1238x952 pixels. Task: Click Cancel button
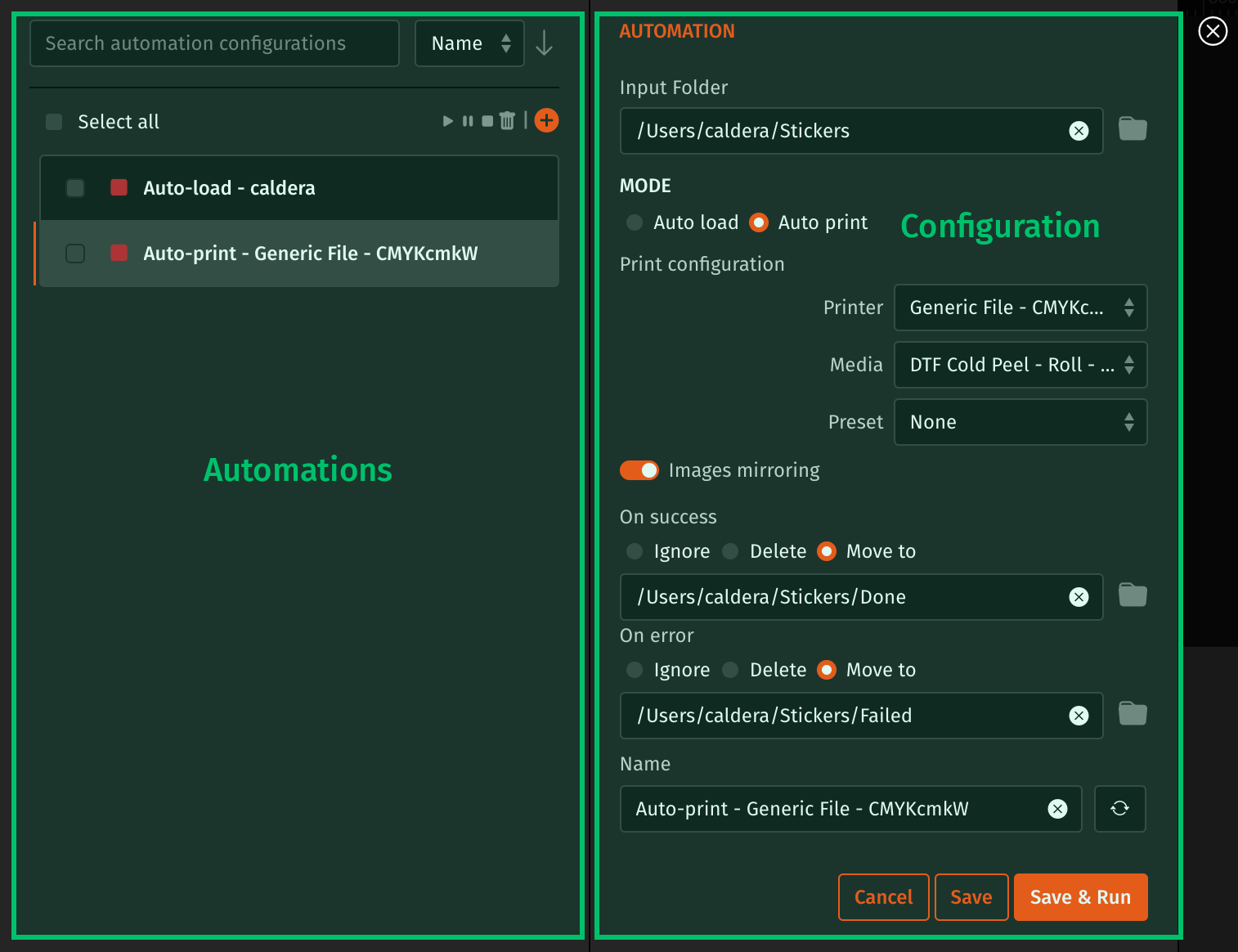[883, 897]
